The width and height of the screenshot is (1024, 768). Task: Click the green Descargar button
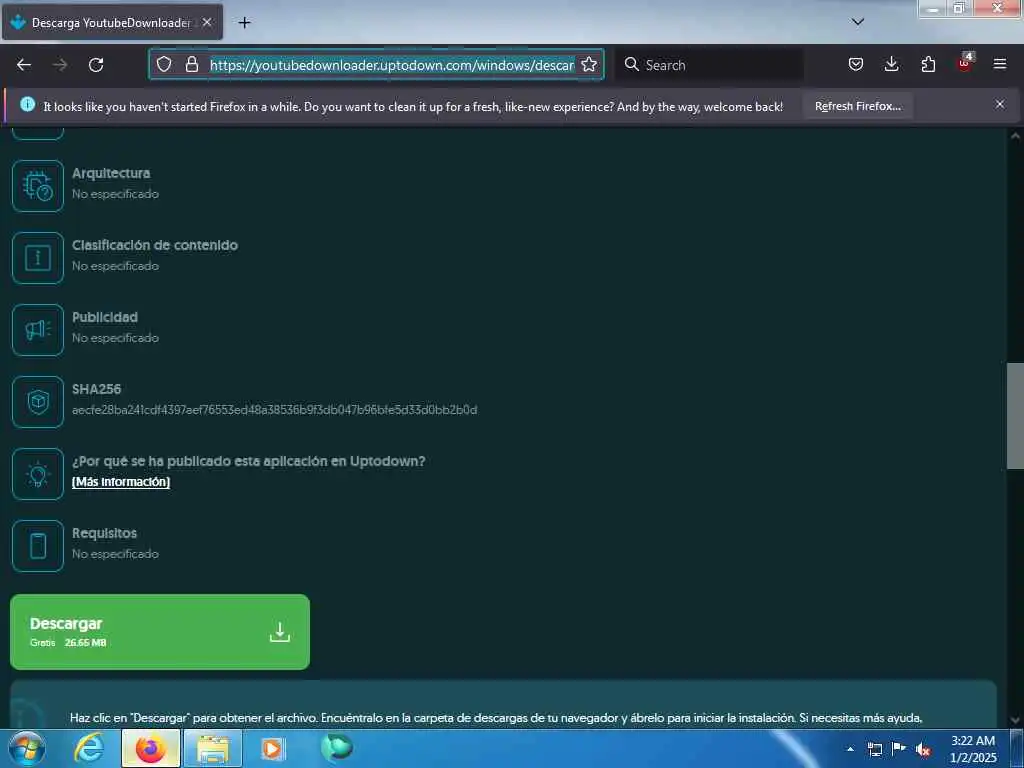(160, 632)
